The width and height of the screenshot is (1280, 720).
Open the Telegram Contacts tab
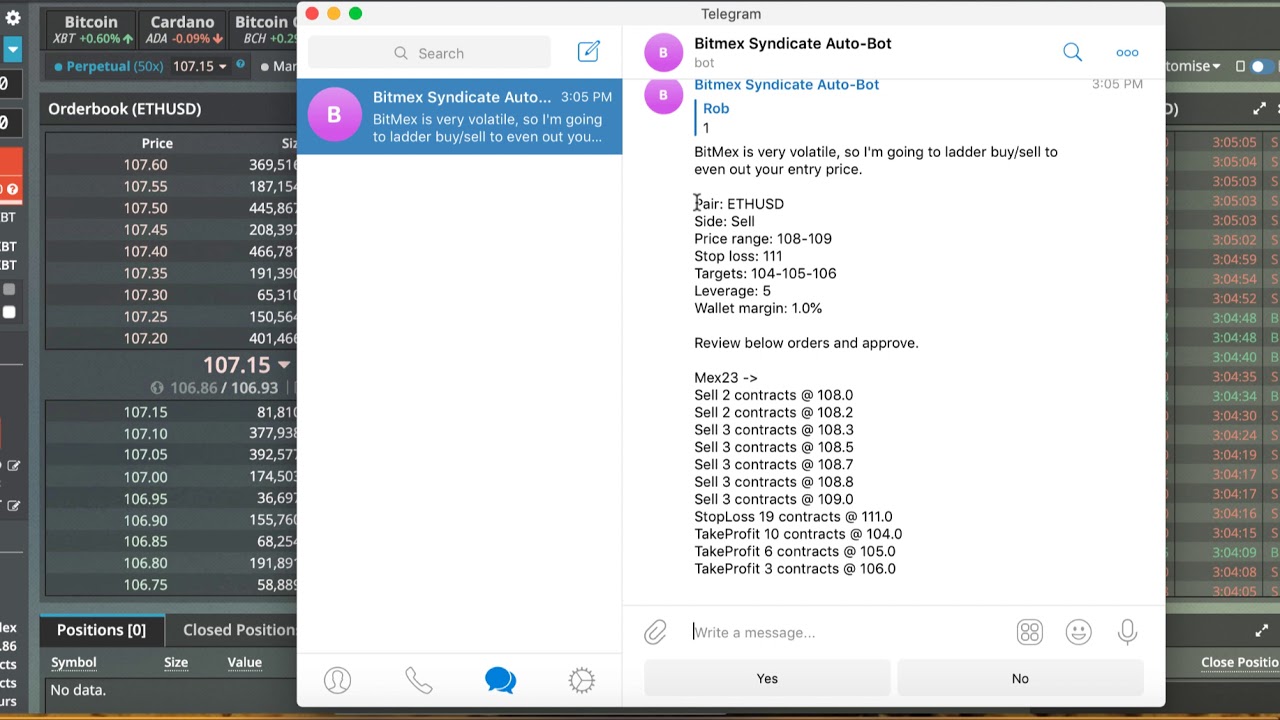coord(337,681)
